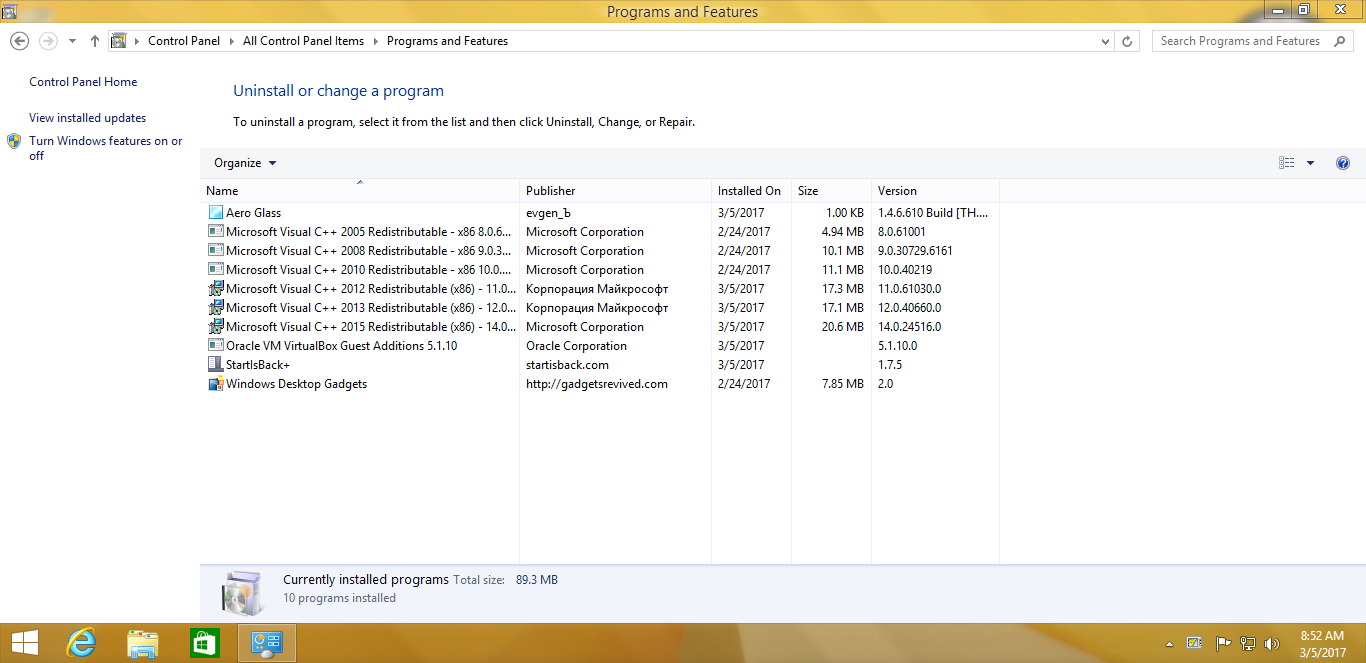The height and width of the screenshot is (663, 1366).
Task: Launch Internet Explorer from the taskbar
Action: click(80, 643)
